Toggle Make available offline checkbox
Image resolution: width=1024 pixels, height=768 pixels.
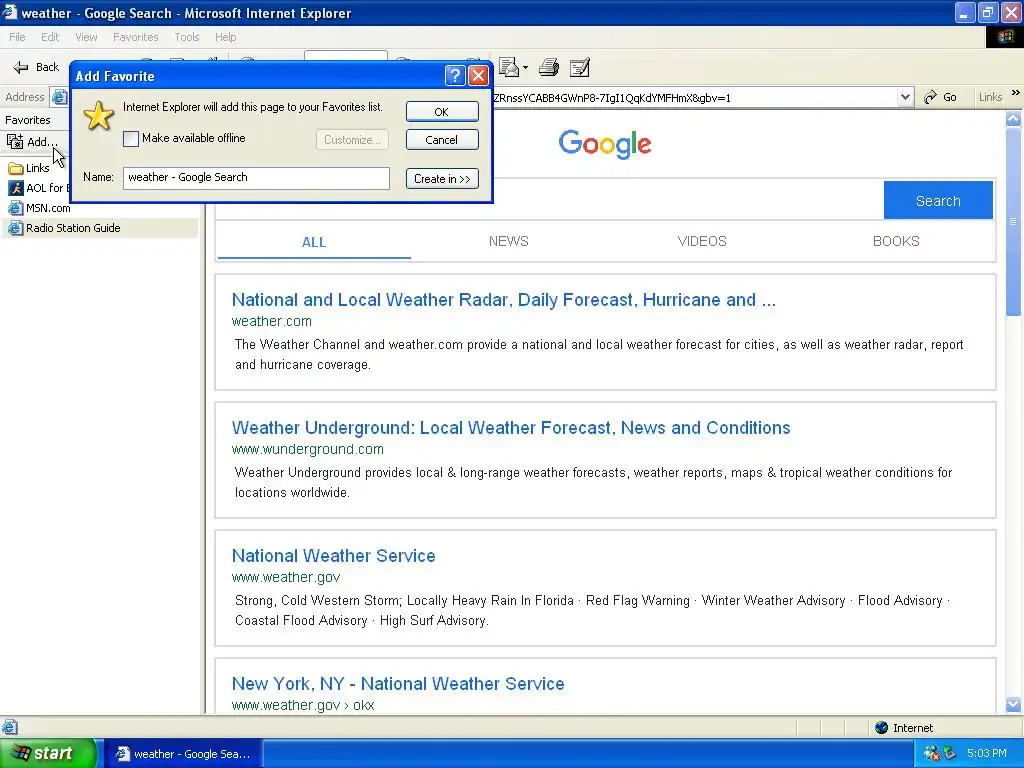(131, 138)
